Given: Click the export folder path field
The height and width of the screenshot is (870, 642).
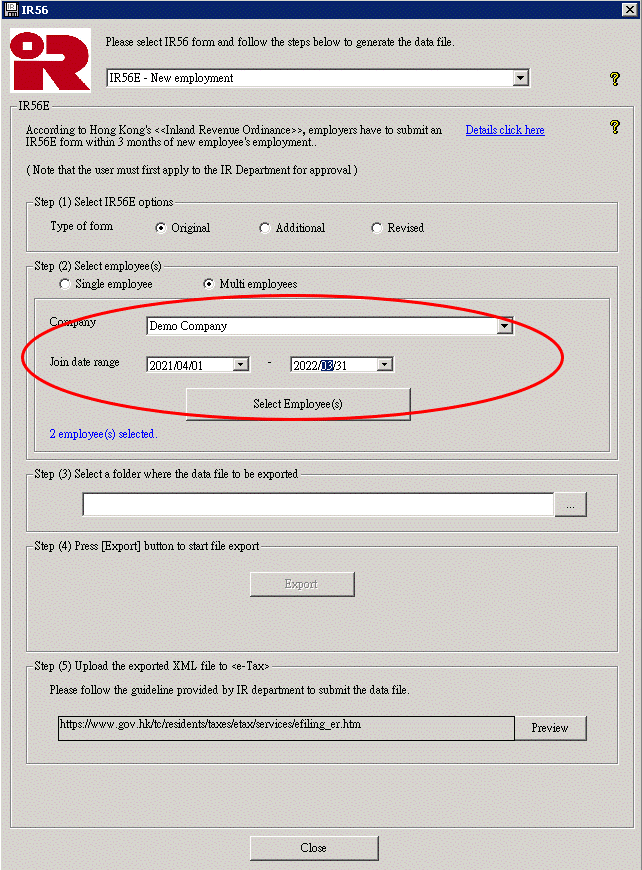Looking at the screenshot, I should (x=317, y=505).
